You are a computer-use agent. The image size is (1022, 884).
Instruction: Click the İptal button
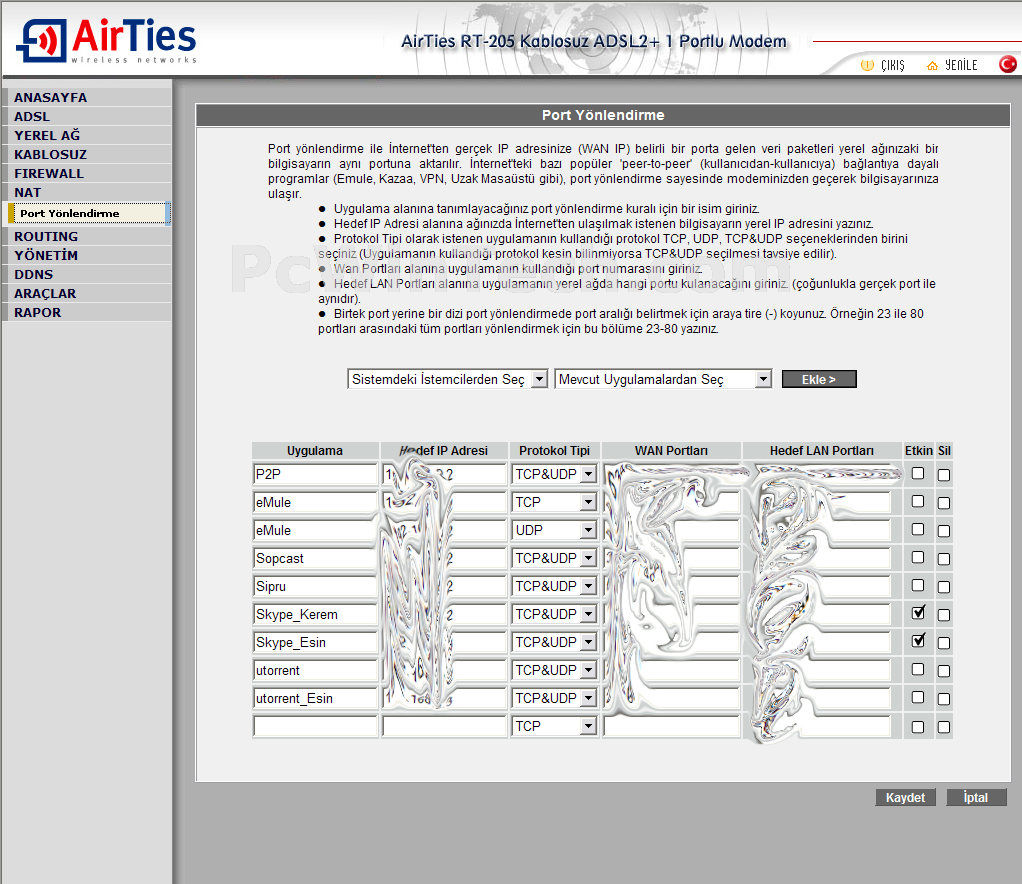[976, 797]
